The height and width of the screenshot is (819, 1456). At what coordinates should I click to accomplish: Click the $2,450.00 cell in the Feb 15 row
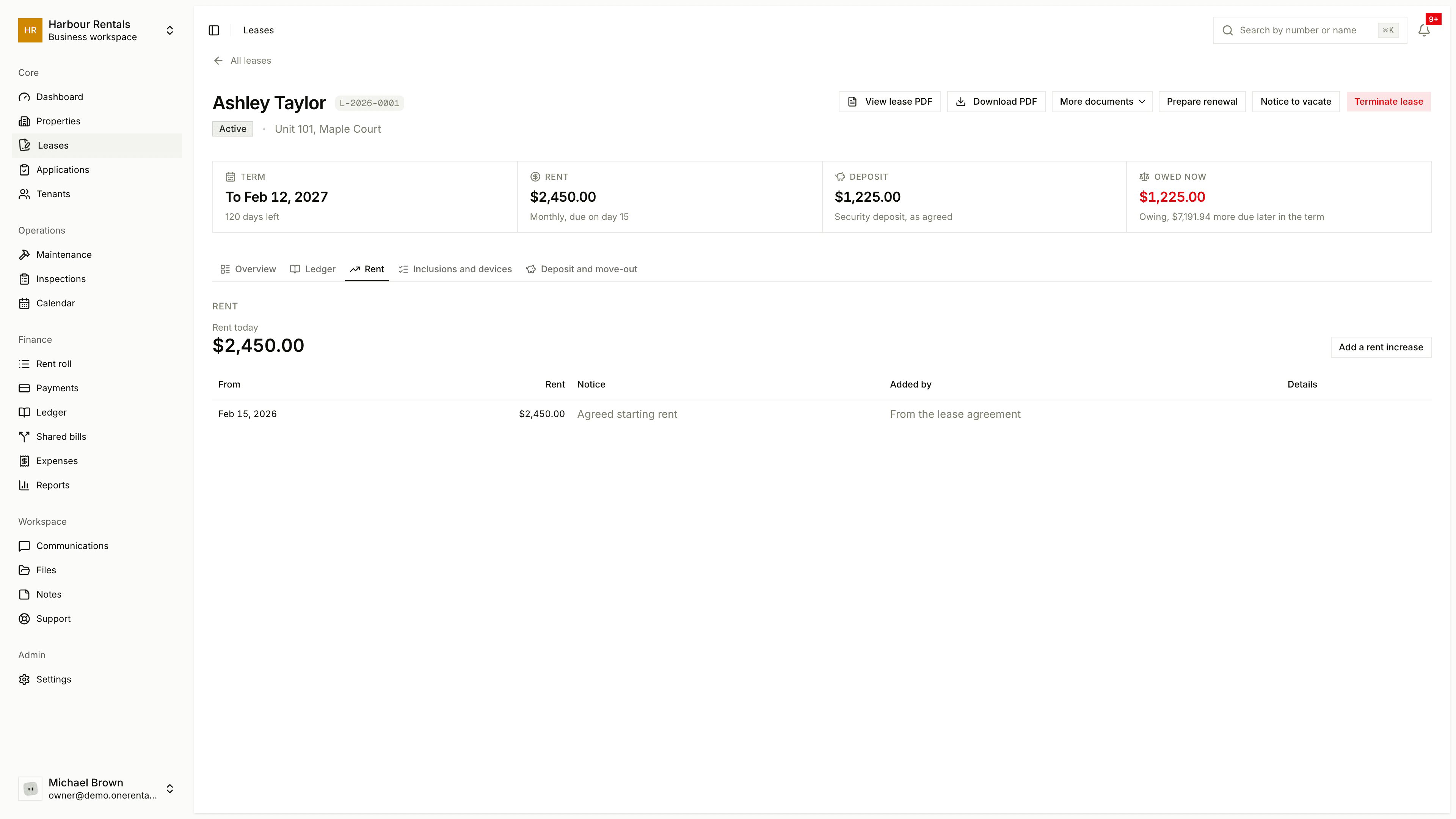coord(541,414)
